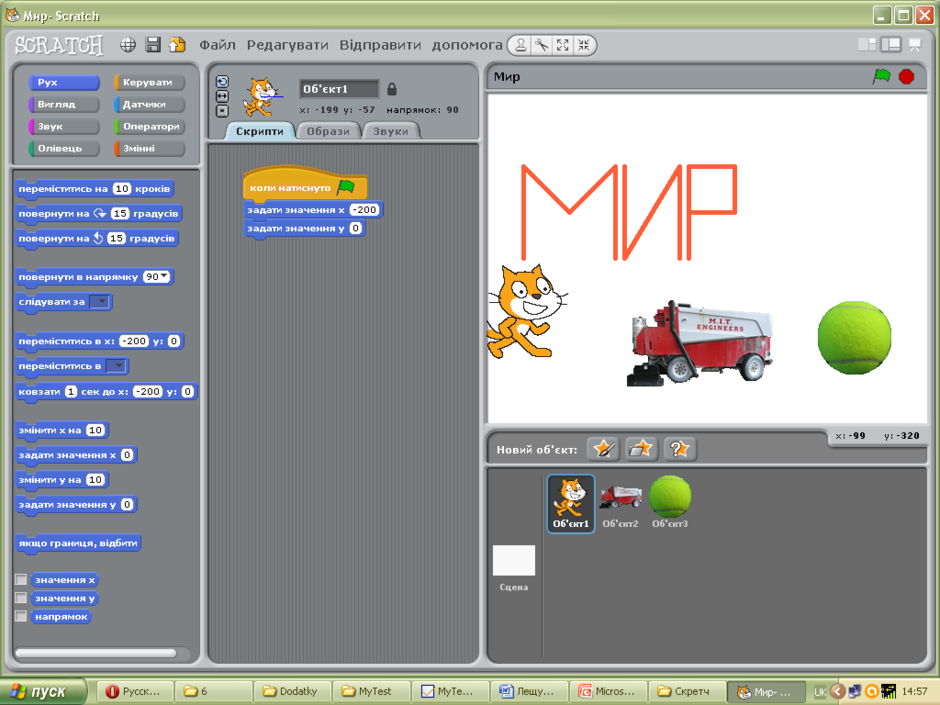The width and height of the screenshot is (940, 705).
Task: Toggle the sprite lock icon
Action: pyautogui.click(x=391, y=89)
